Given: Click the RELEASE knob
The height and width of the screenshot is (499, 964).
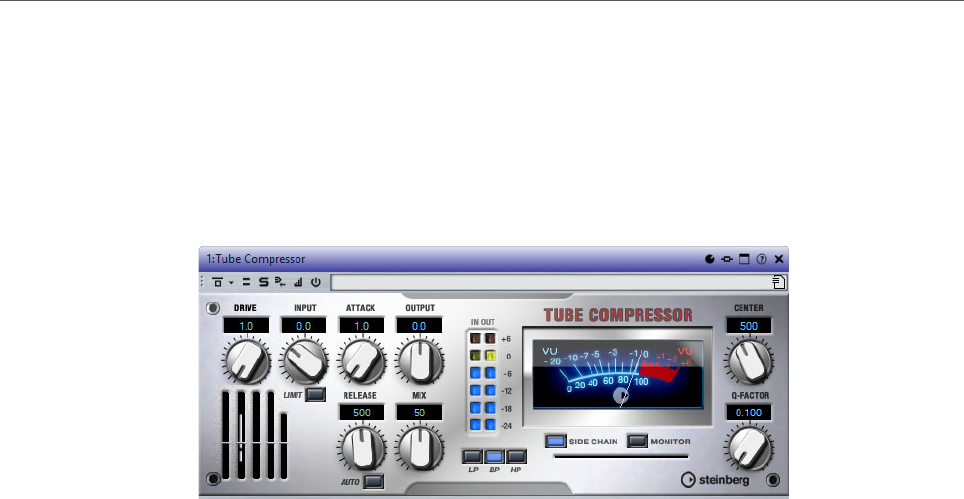Looking at the screenshot, I should click(x=362, y=447).
